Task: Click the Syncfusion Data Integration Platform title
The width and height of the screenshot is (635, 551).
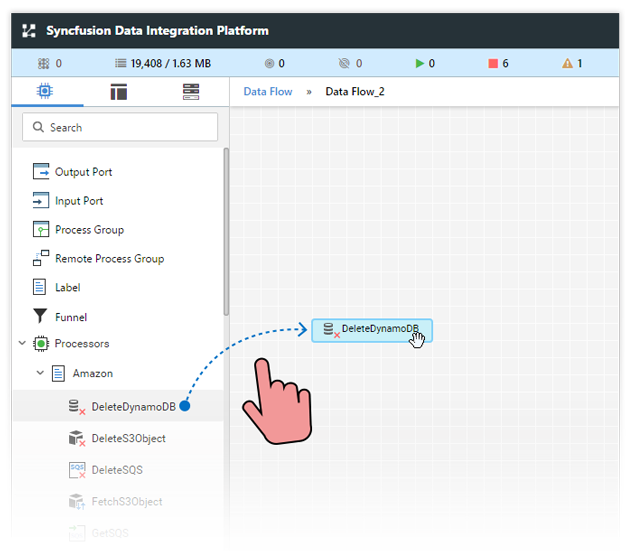Action: pyautogui.click(x=157, y=31)
